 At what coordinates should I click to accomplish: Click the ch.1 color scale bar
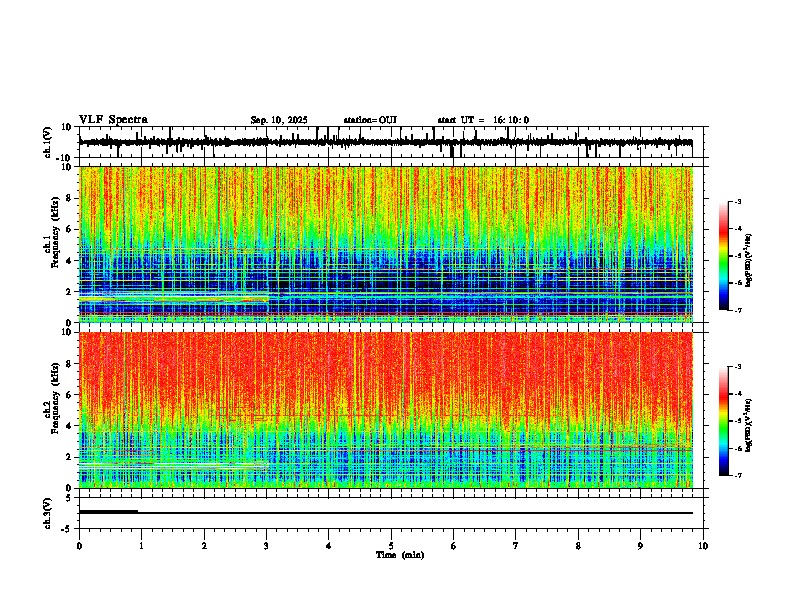(724, 256)
